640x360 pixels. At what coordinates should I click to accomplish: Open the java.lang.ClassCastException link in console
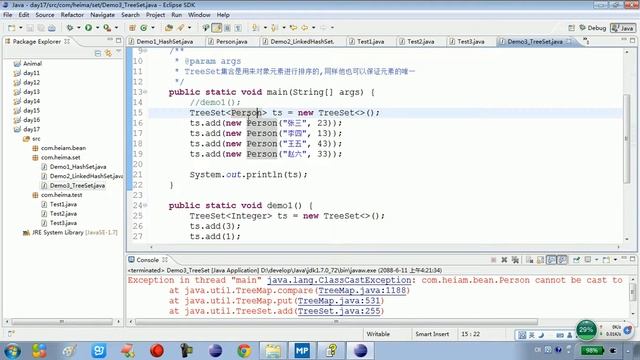coord(339,280)
